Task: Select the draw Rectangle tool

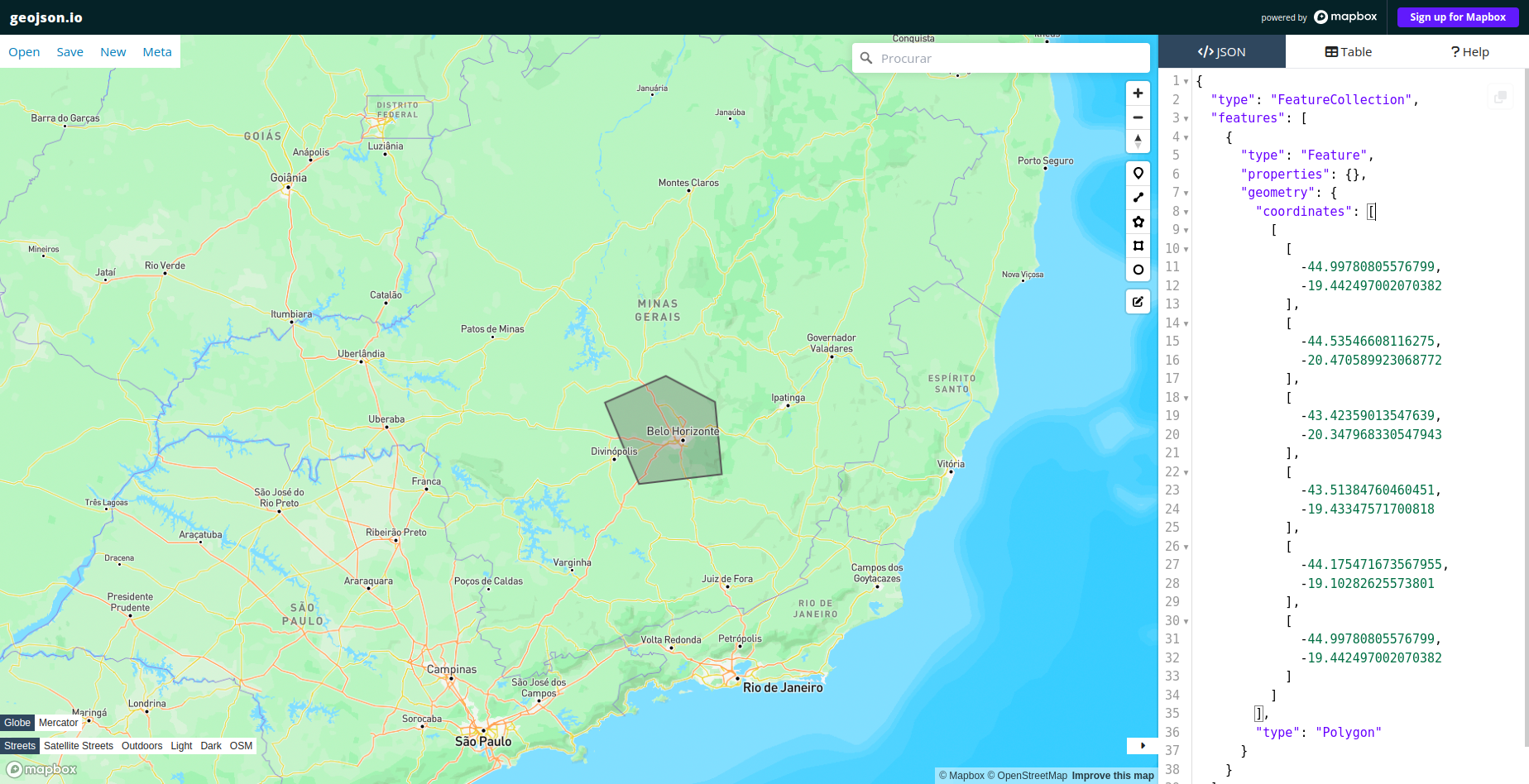Action: pos(1138,246)
